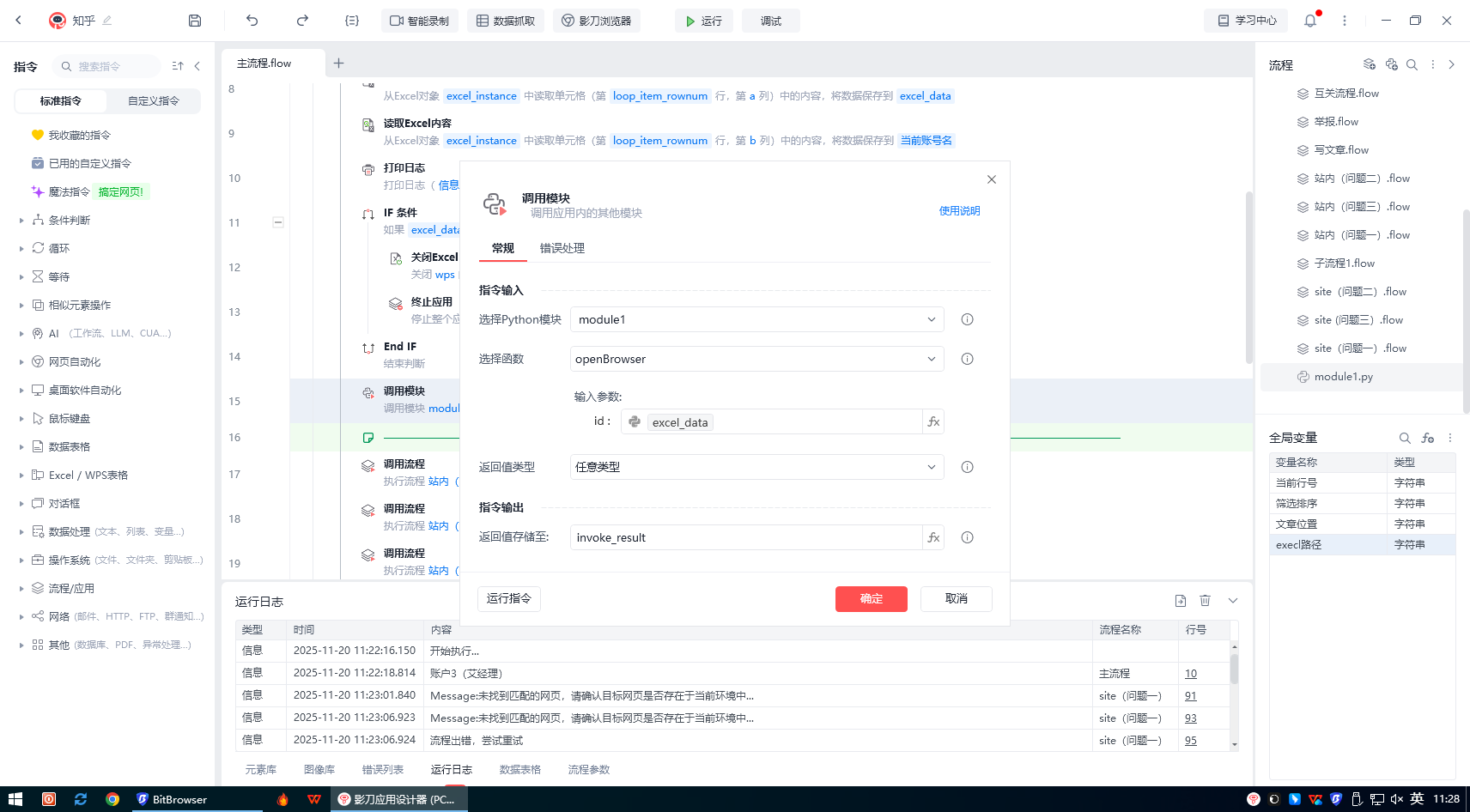Image resolution: width=1470 pixels, height=812 pixels.
Task: Click fx icon beside invoke_result
Action: click(933, 537)
